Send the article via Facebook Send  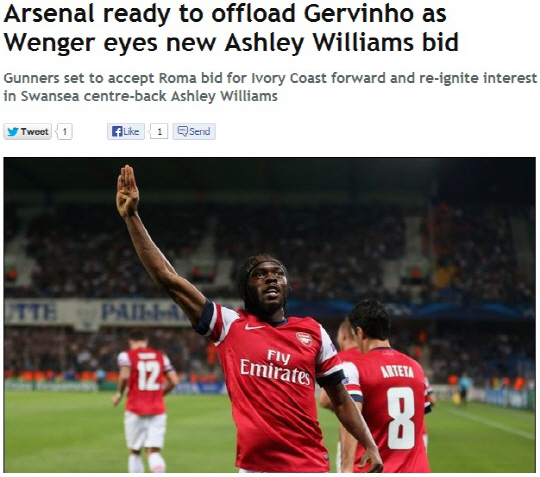point(194,132)
